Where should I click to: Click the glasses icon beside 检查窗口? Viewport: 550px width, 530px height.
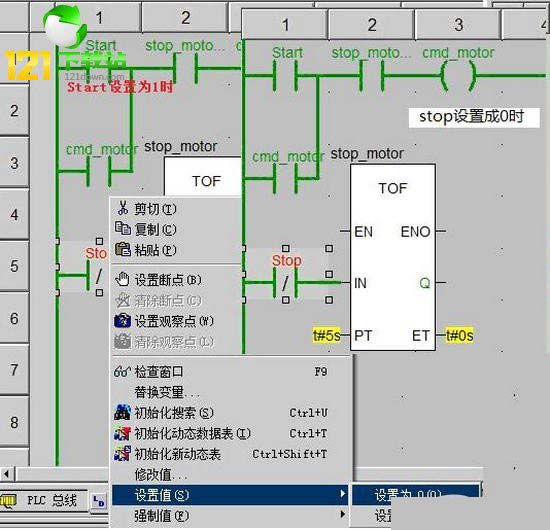[122, 371]
